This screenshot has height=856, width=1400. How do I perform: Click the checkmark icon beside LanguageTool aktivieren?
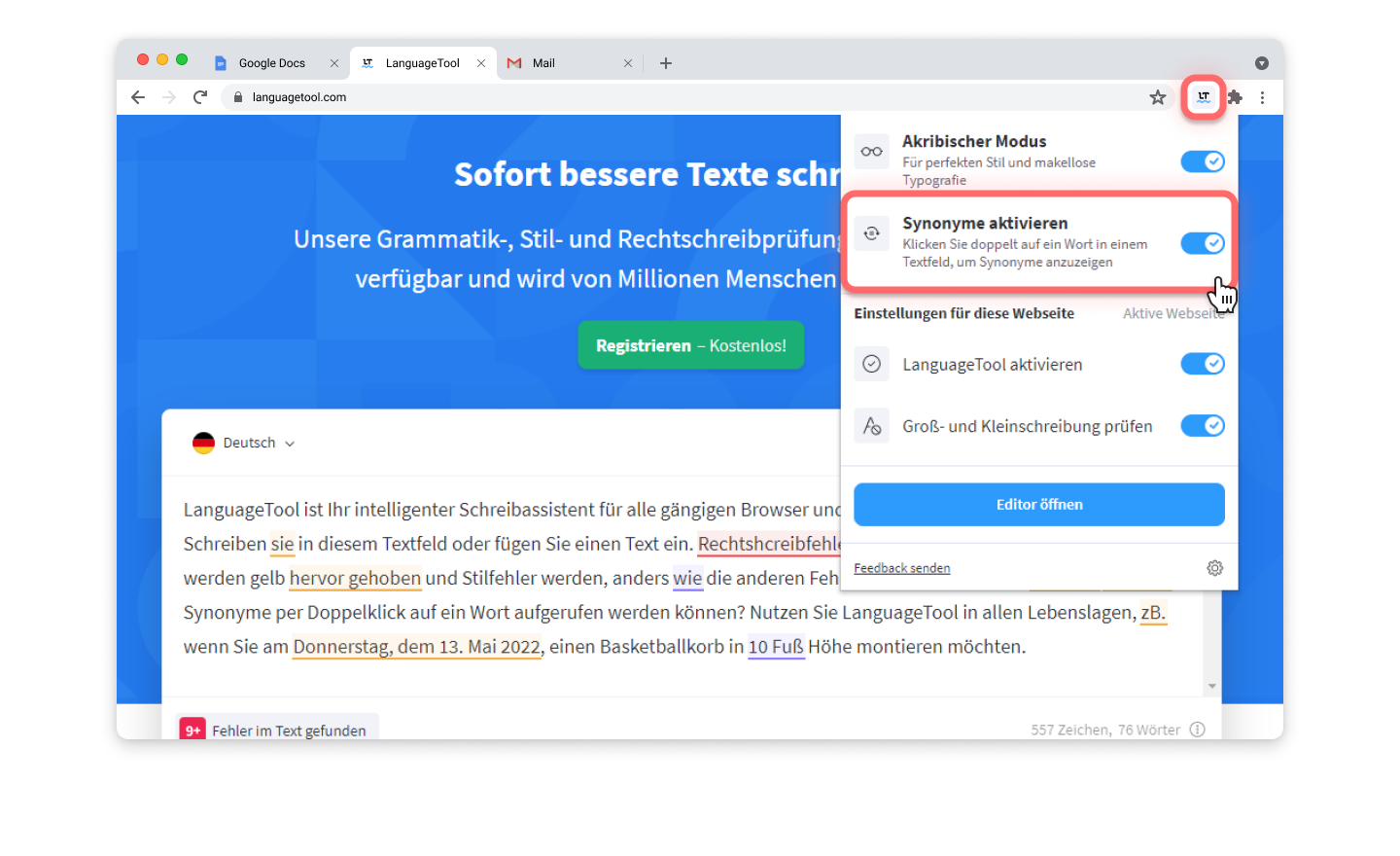tap(872, 364)
